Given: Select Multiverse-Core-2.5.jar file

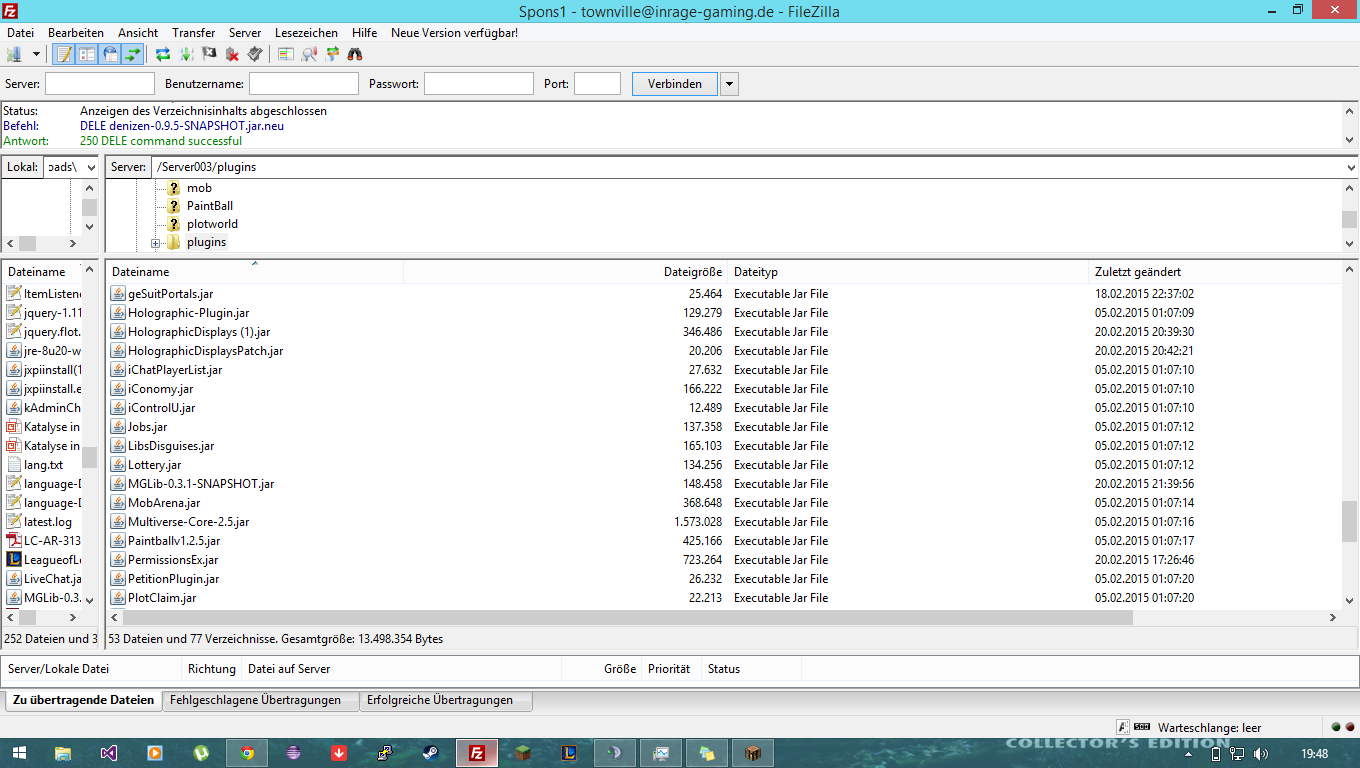Looking at the screenshot, I should [x=188, y=522].
